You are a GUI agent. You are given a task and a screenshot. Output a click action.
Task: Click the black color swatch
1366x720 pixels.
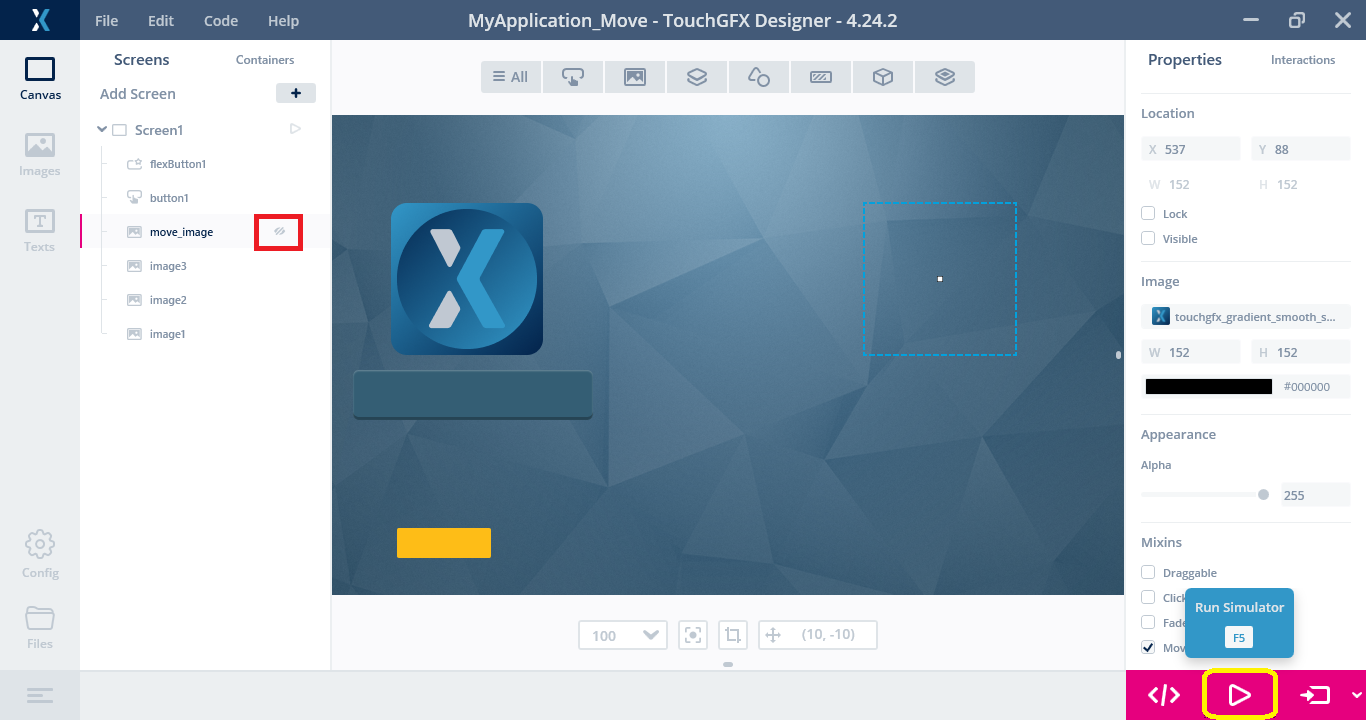coord(1208,386)
